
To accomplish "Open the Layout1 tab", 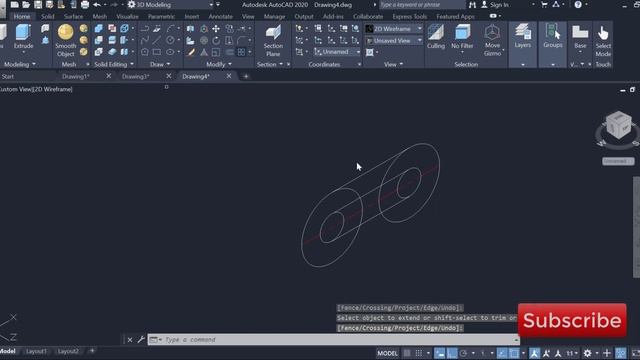I will [36, 351].
